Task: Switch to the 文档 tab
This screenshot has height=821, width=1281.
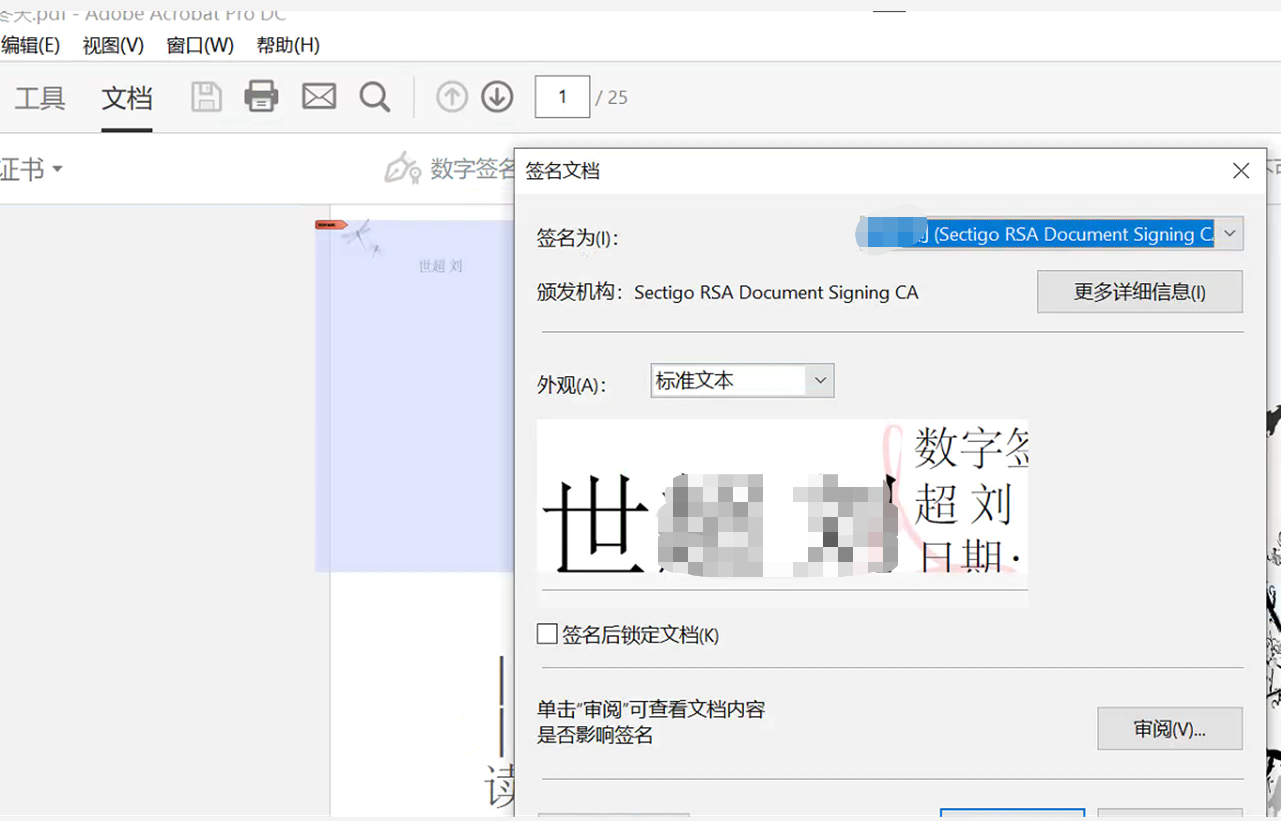Action: point(127,98)
